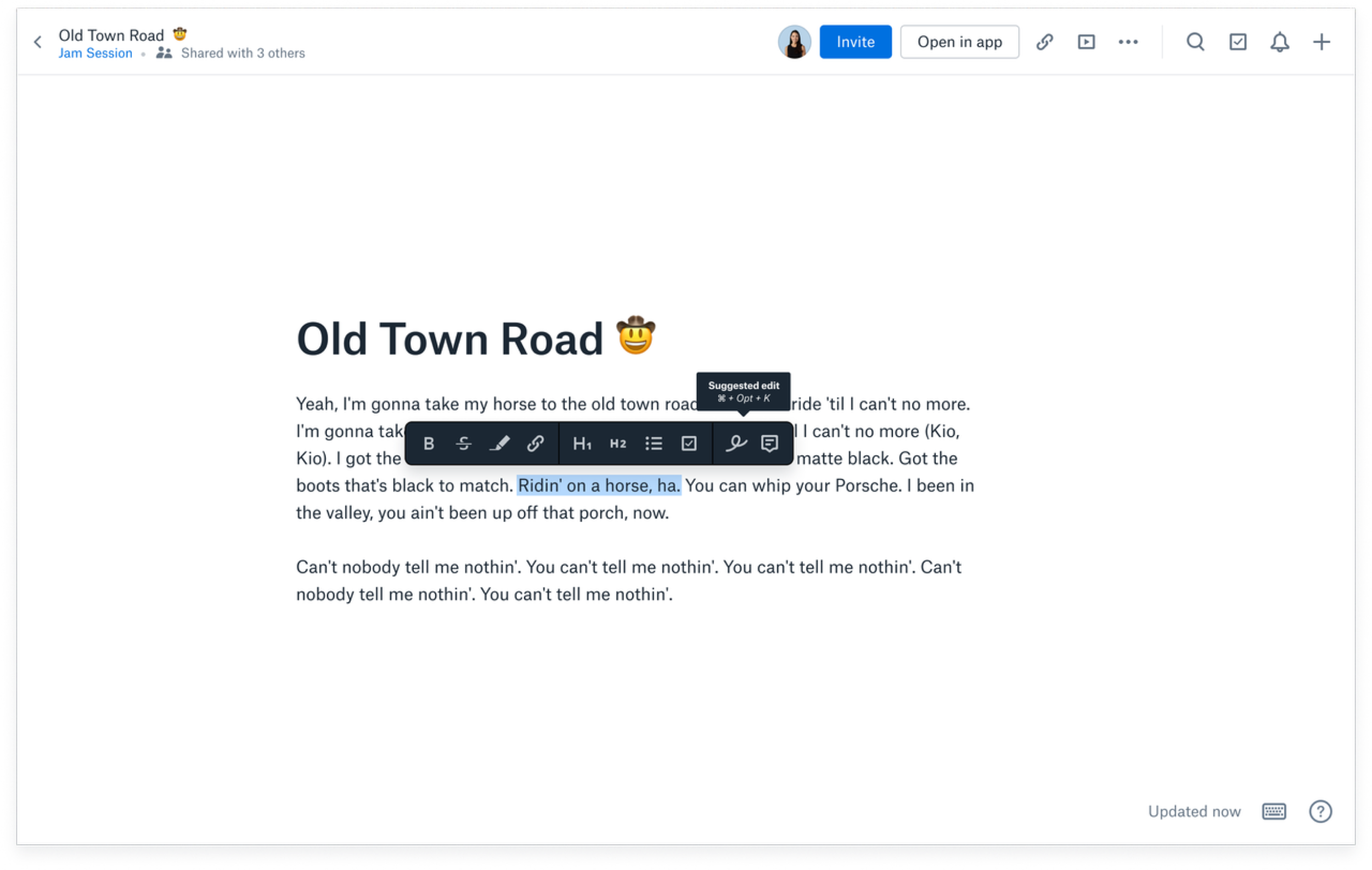Image resolution: width=1372 pixels, height=870 pixels.
Task: Click Shared with 3 others
Action: coord(243,53)
